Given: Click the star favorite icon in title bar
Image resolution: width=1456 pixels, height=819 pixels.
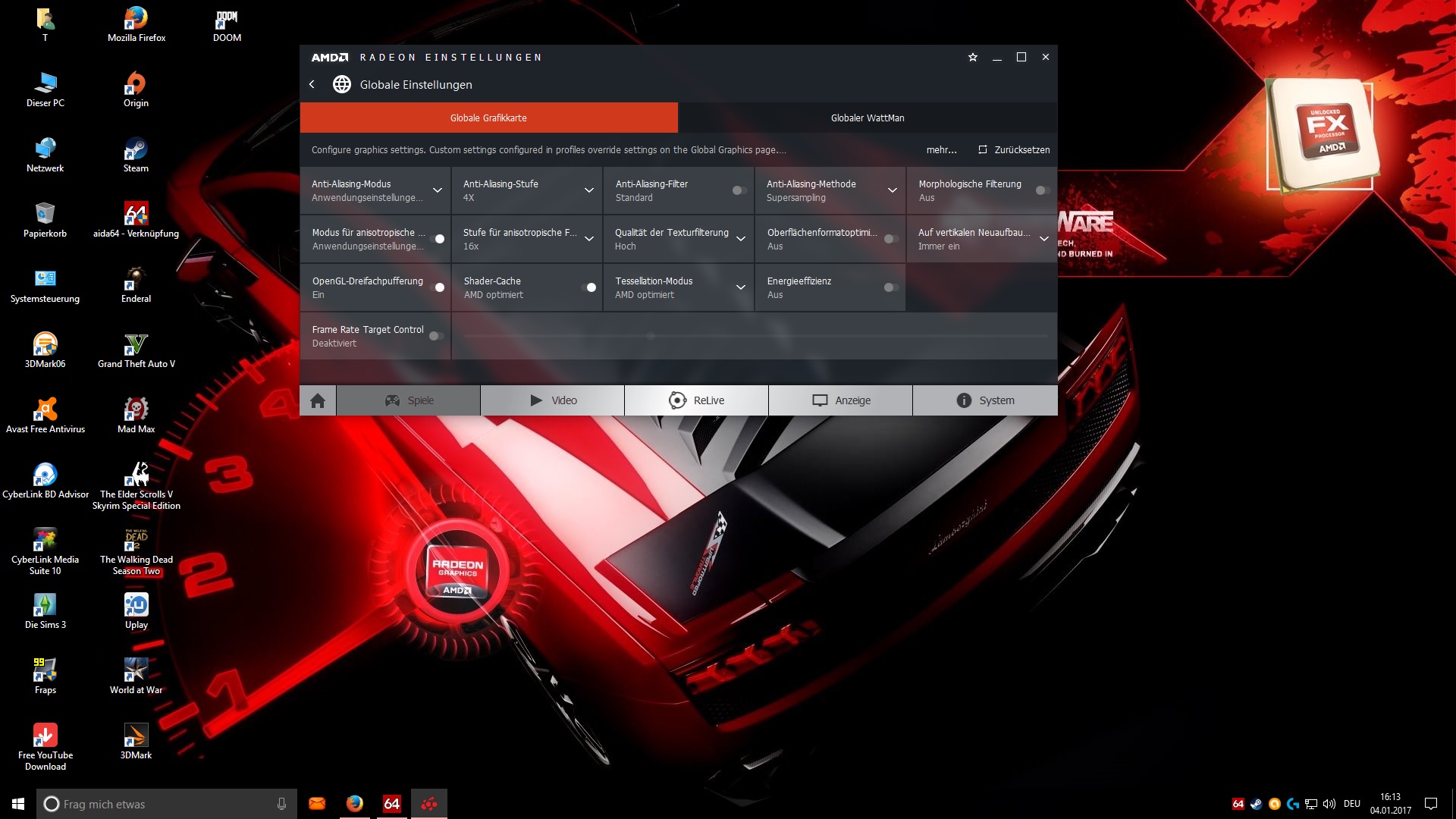Looking at the screenshot, I should [973, 58].
